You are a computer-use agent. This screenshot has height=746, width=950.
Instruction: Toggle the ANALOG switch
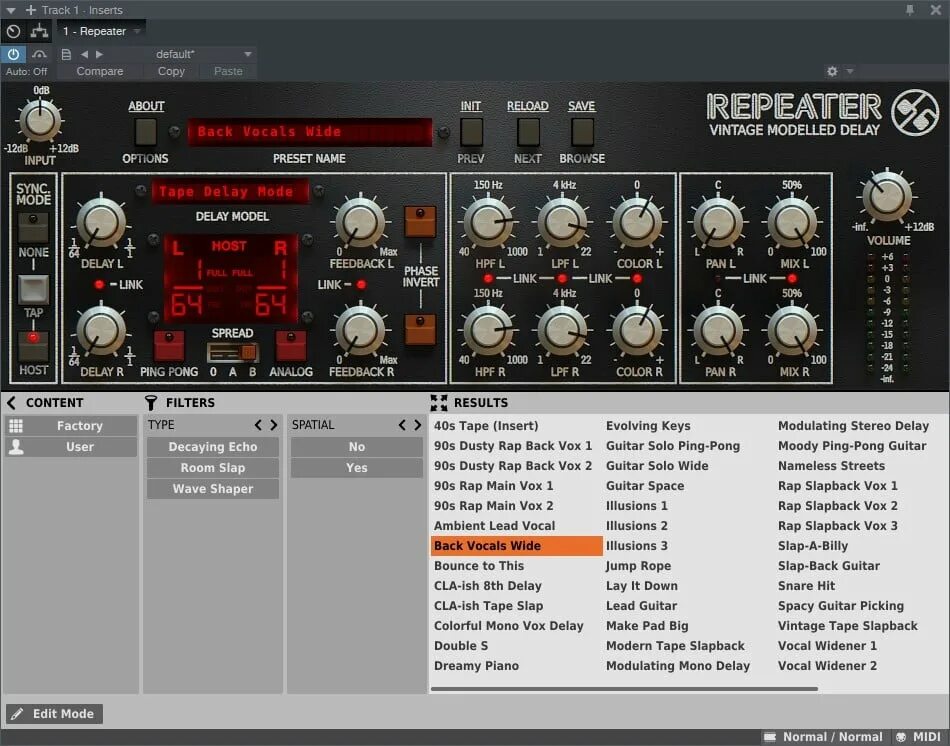291,346
